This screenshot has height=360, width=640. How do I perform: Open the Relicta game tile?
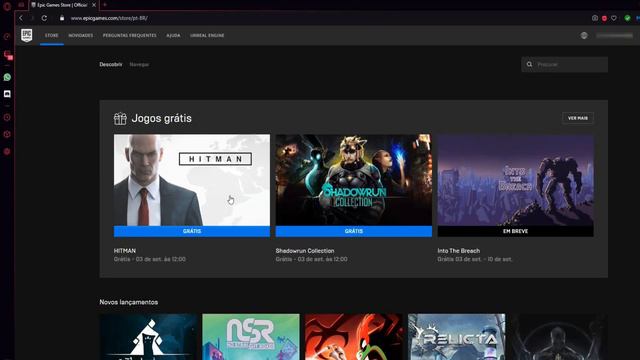456,337
